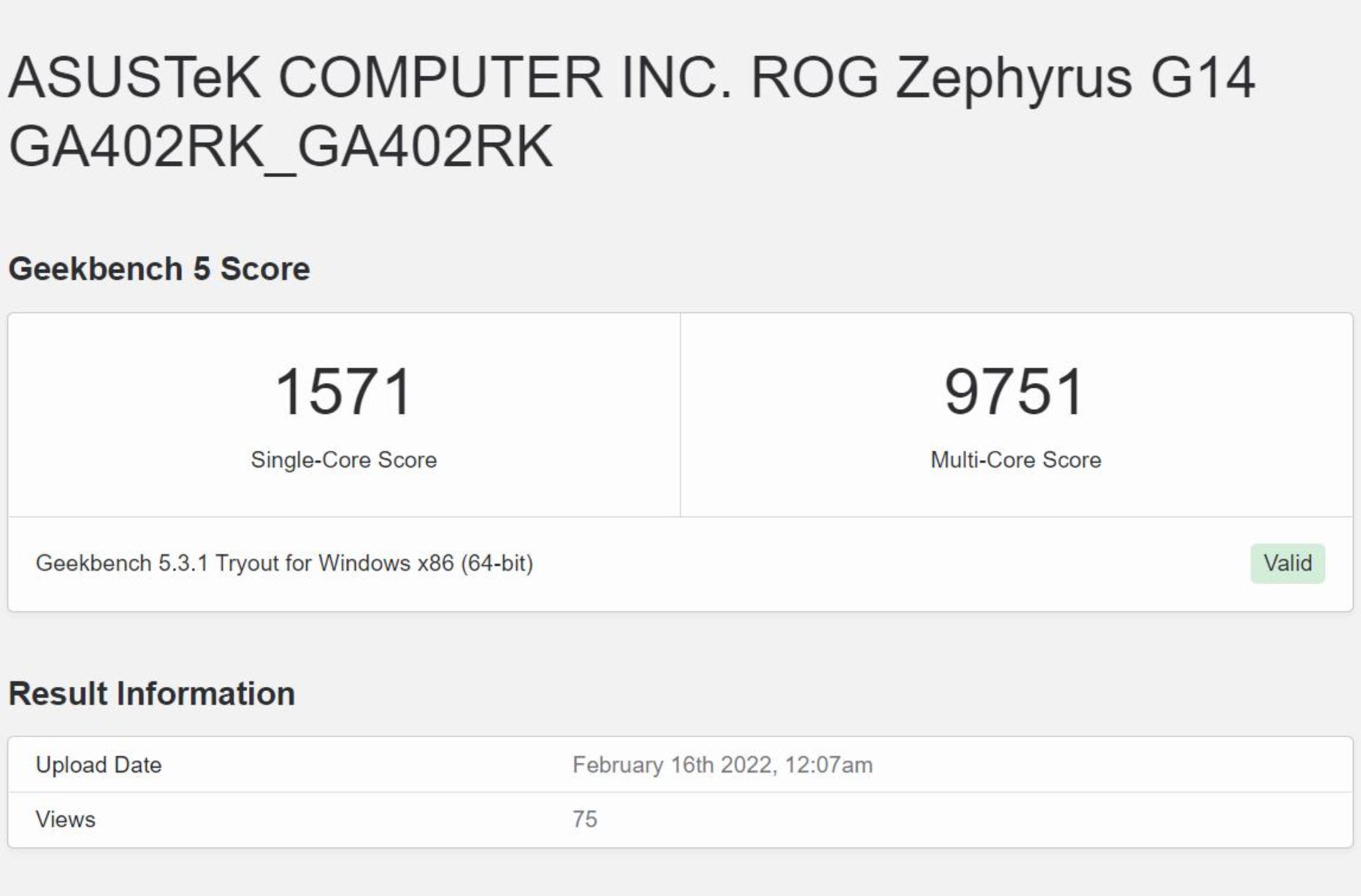
Task: Click the Views row label
Action: (65, 820)
